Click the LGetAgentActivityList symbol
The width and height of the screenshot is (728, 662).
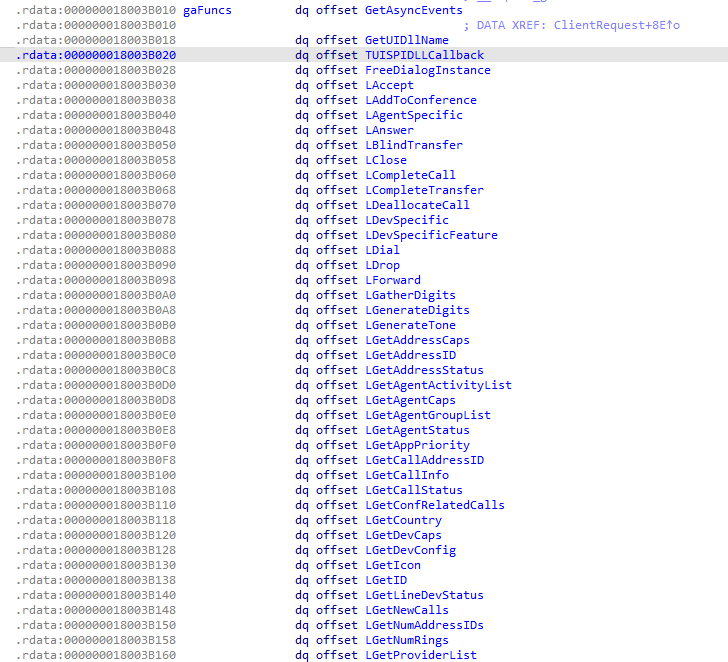pyautogui.click(x=438, y=385)
